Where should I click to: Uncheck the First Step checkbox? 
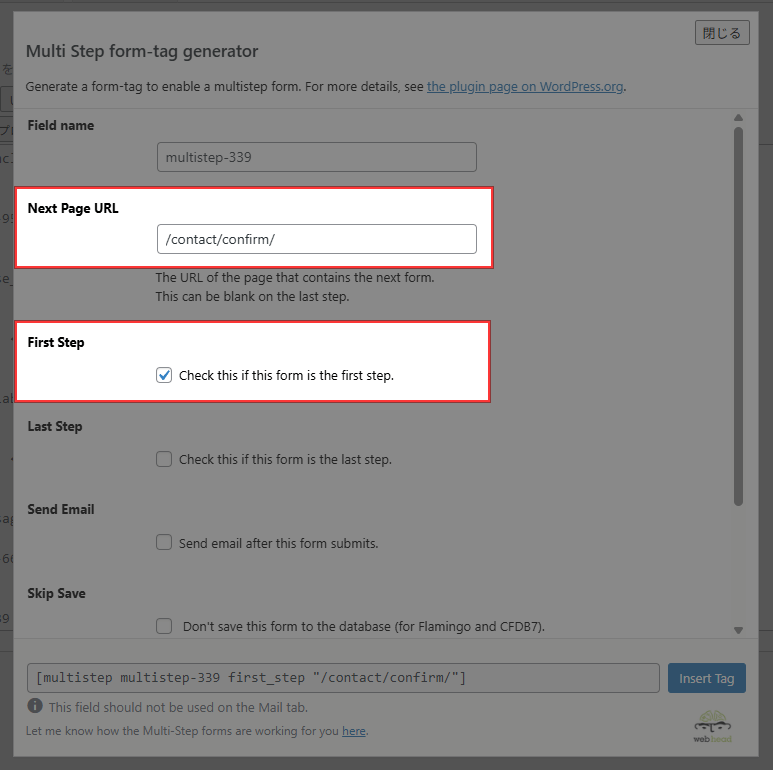164,376
